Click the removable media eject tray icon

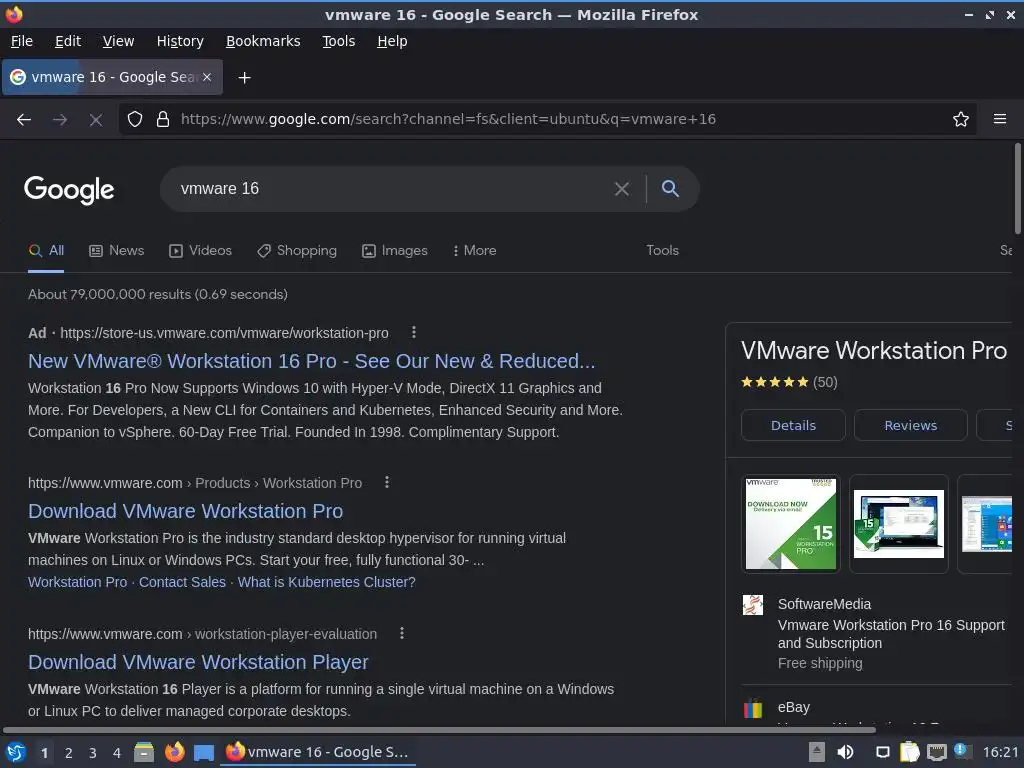point(817,752)
